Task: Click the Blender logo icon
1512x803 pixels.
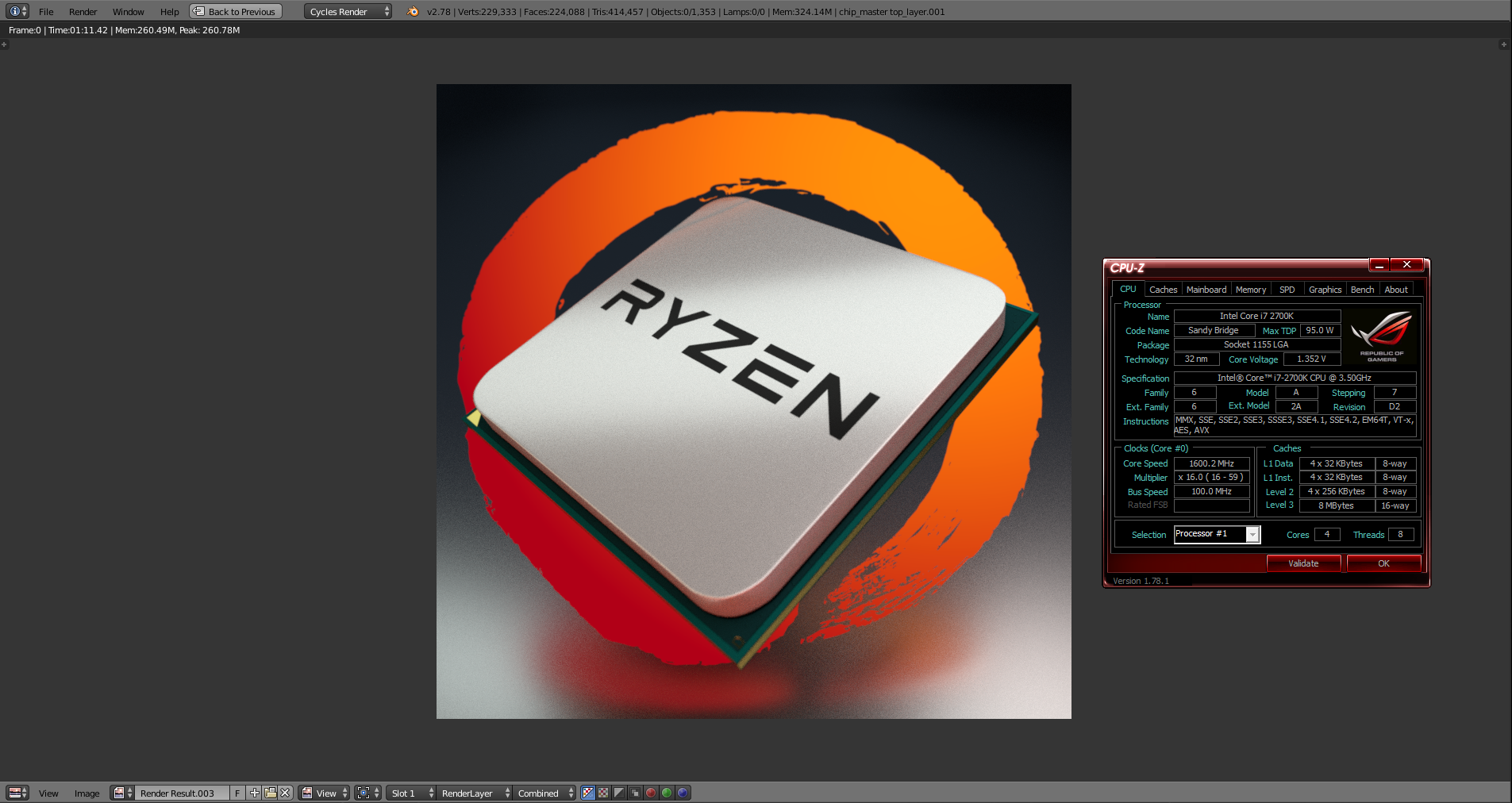Action: pyautogui.click(x=412, y=11)
